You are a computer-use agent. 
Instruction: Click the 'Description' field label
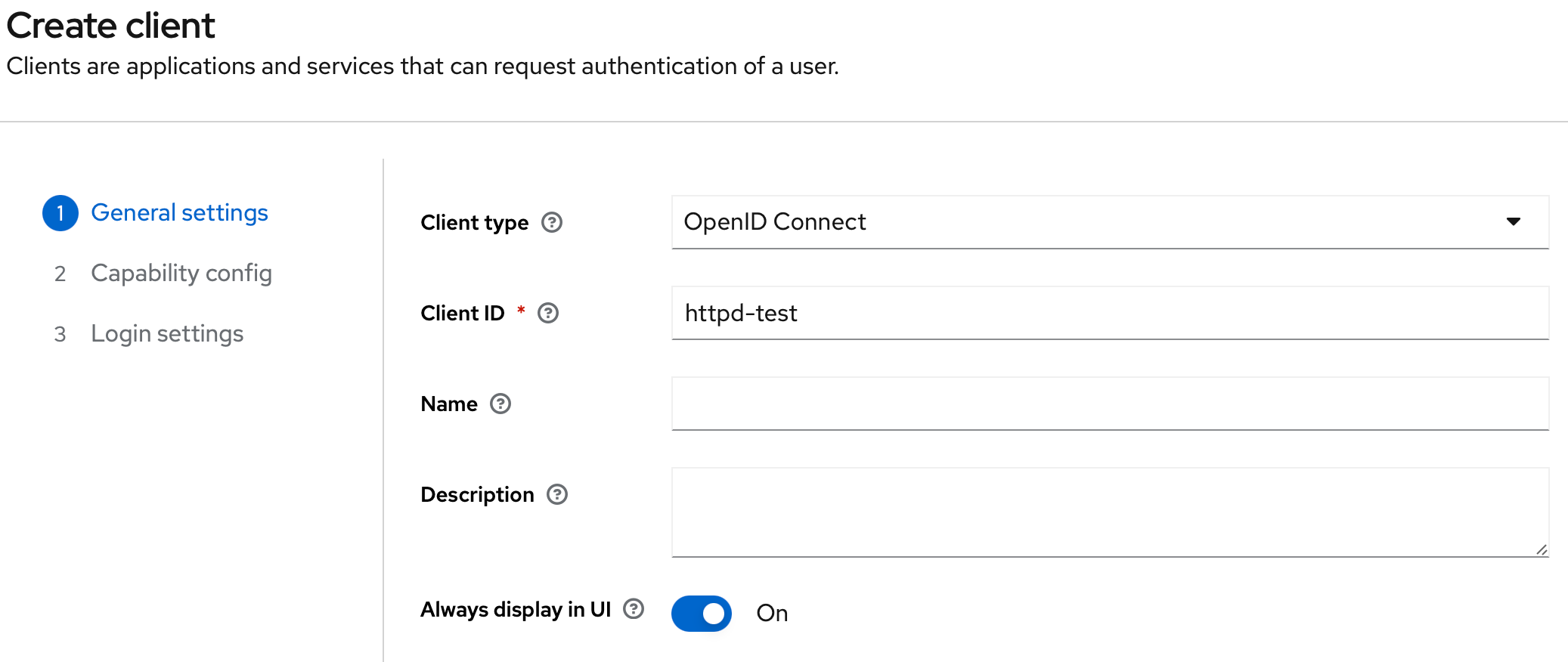pos(477,494)
